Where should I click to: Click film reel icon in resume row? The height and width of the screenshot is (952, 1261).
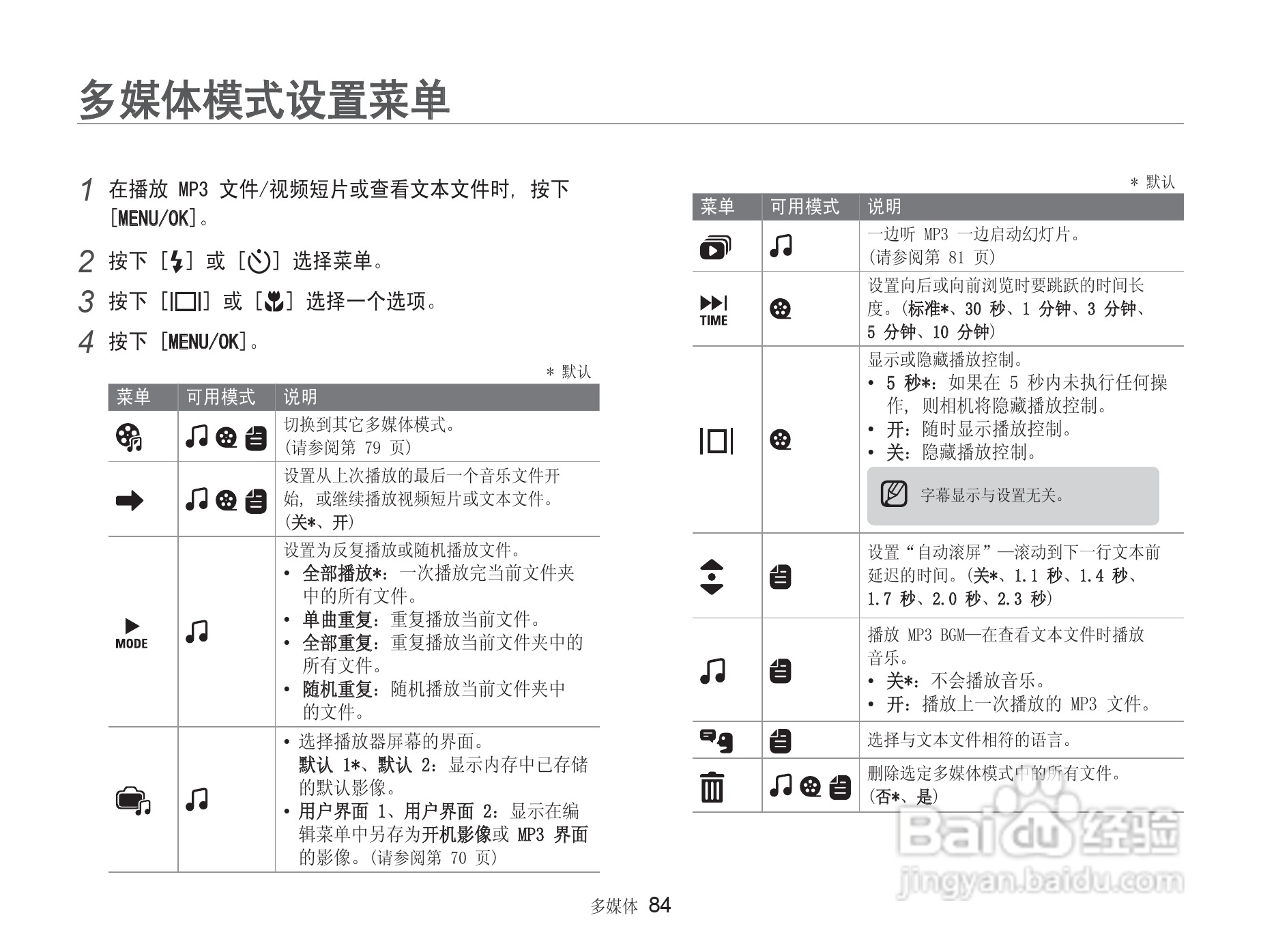click(226, 501)
